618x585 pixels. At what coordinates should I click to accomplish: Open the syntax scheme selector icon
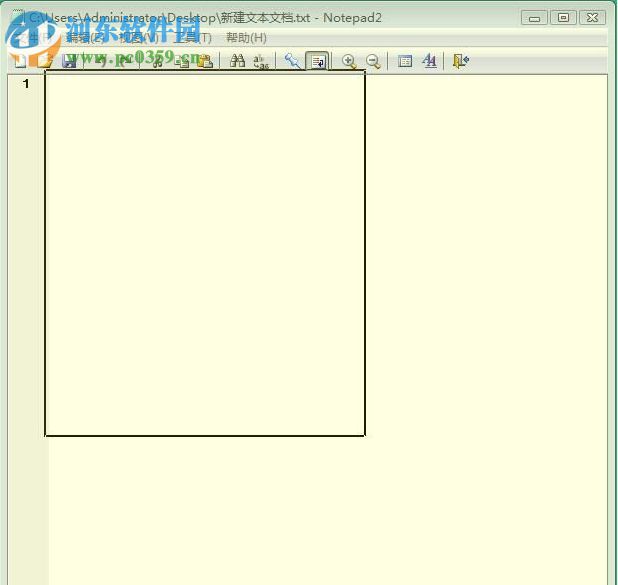coord(405,61)
